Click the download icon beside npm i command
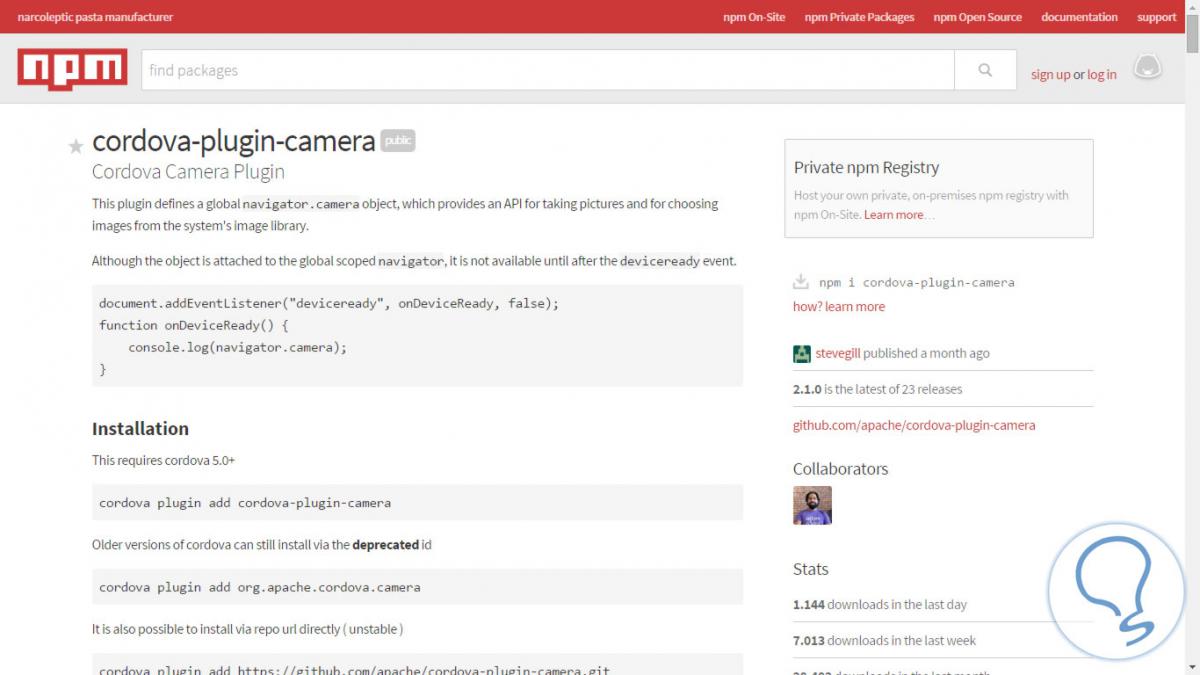 tap(800, 282)
